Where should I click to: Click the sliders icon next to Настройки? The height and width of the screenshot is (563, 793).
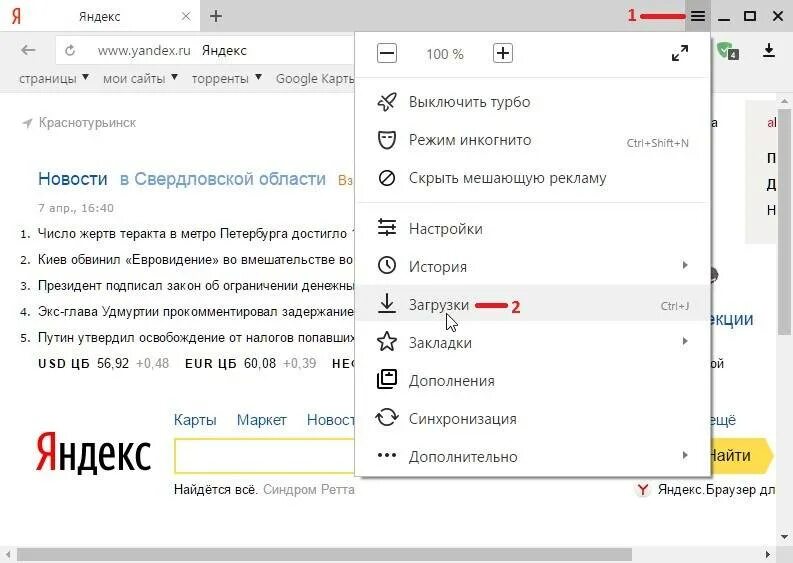click(x=387, y=228)
